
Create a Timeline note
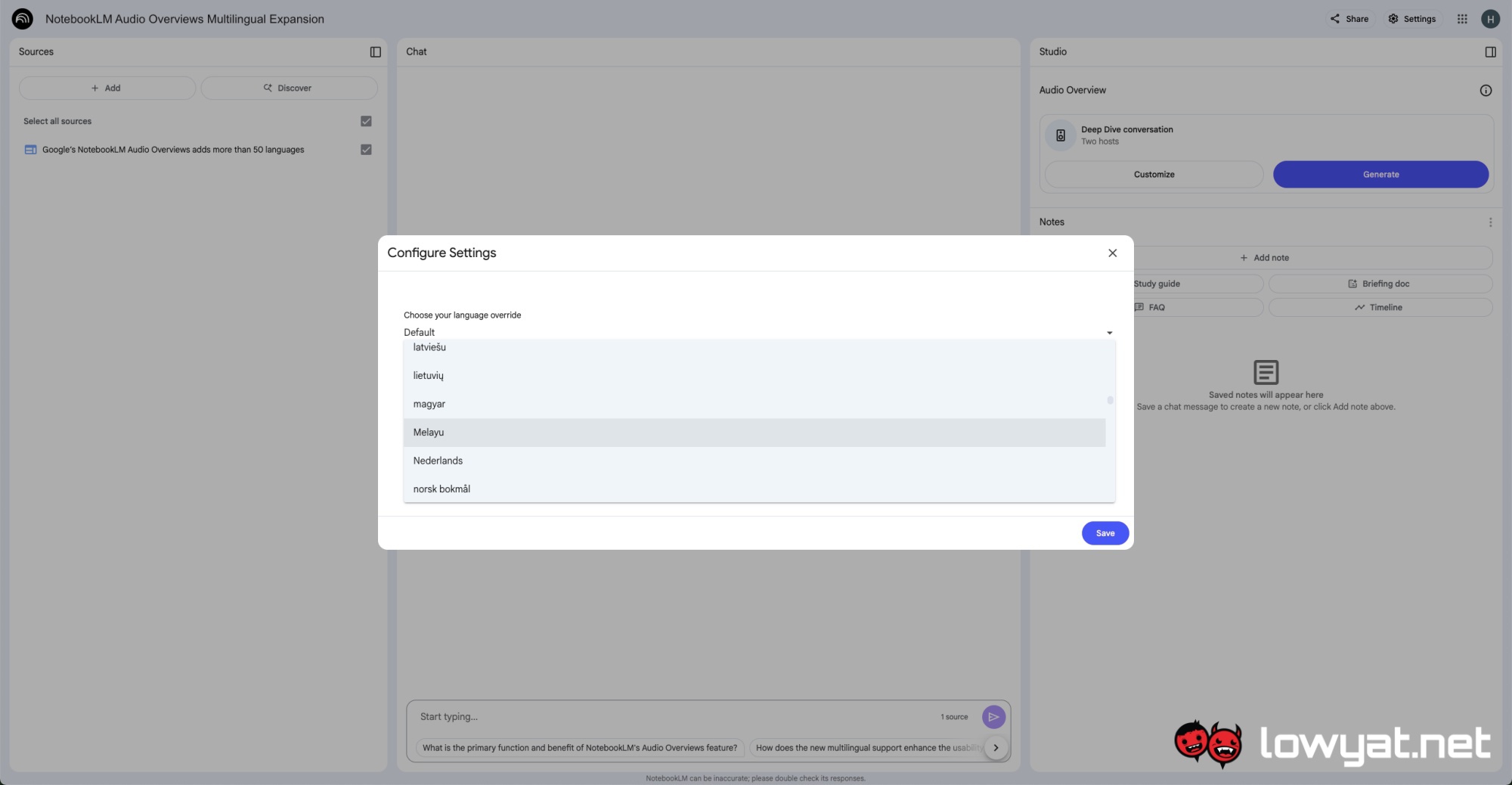coord(1380,307)
